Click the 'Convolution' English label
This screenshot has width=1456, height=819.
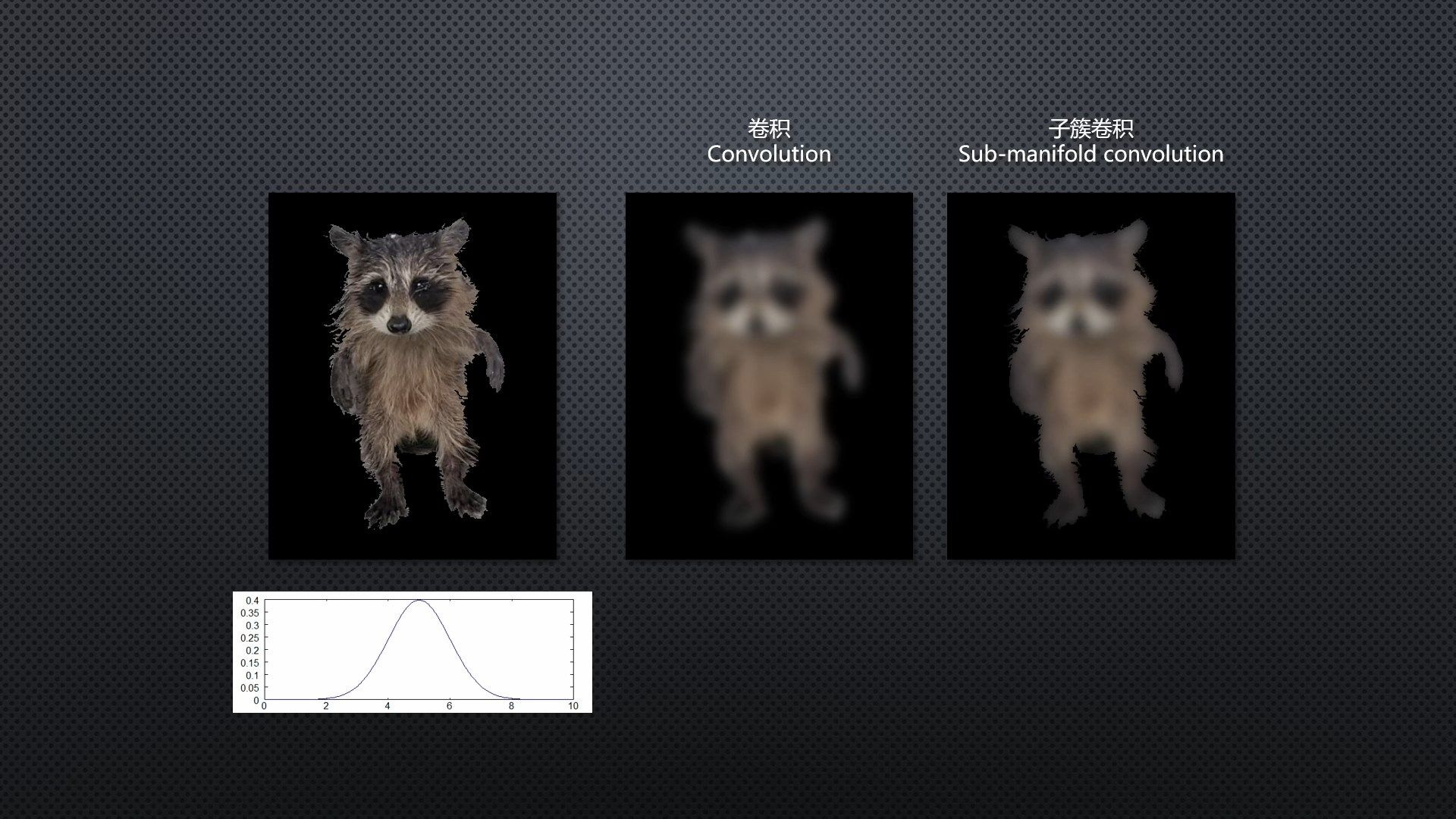tap(769, 154)
